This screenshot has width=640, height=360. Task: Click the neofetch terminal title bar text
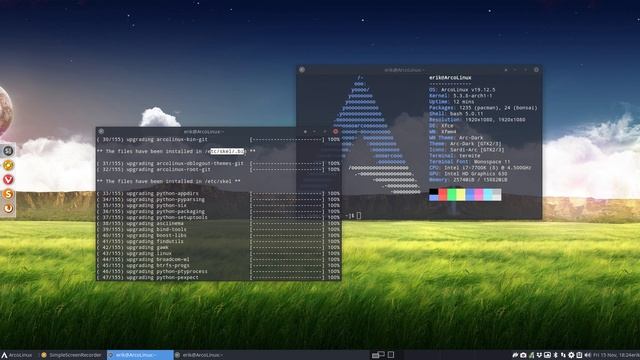[404, 70]
